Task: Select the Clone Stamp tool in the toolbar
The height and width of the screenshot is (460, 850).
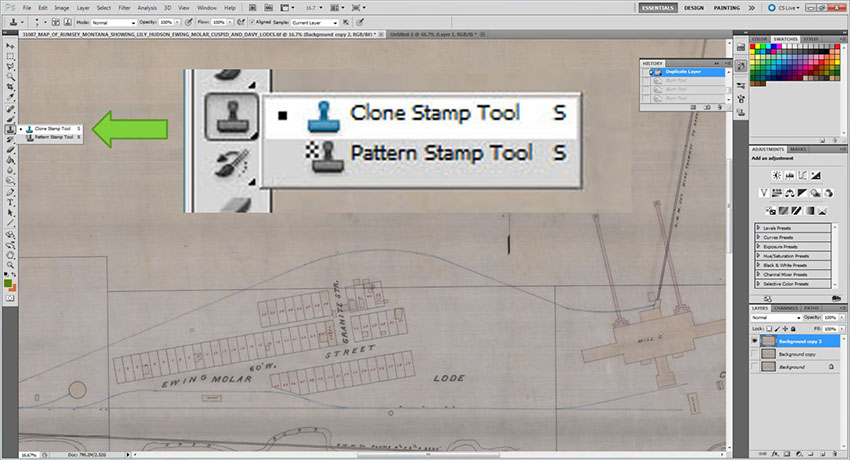Action: point(10,129)
